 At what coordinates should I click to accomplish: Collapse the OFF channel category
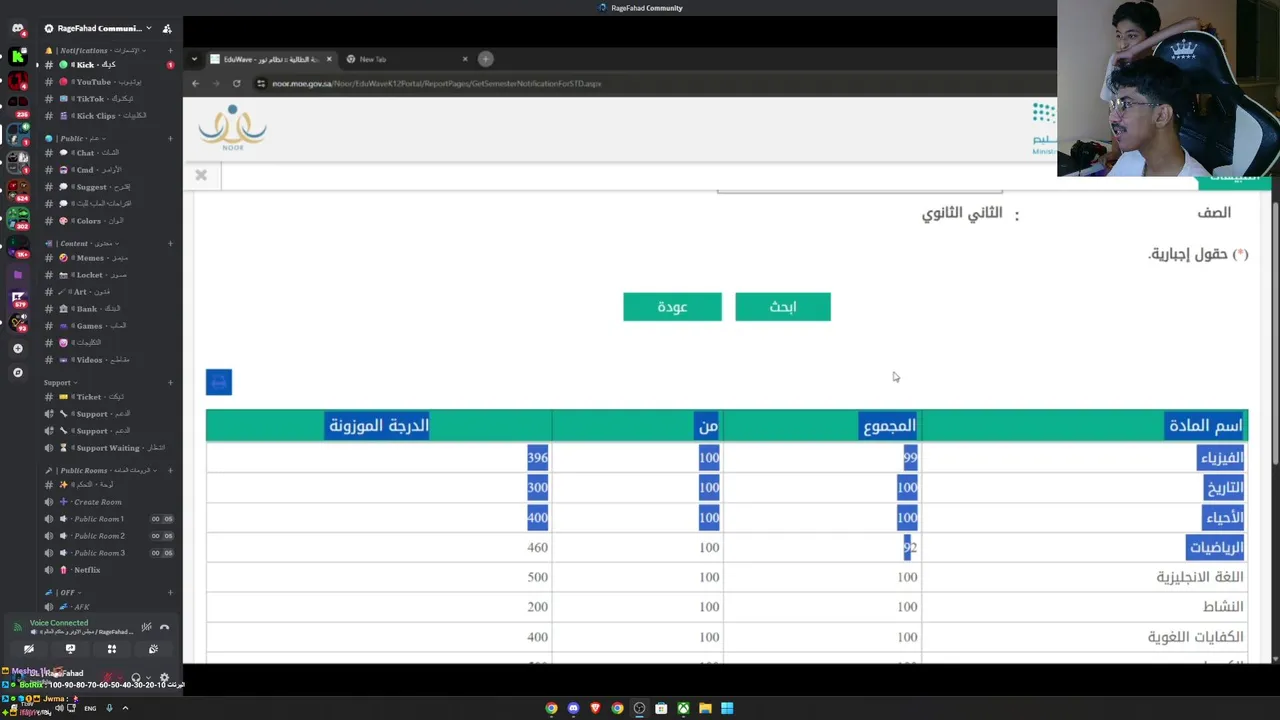[63, 592]
